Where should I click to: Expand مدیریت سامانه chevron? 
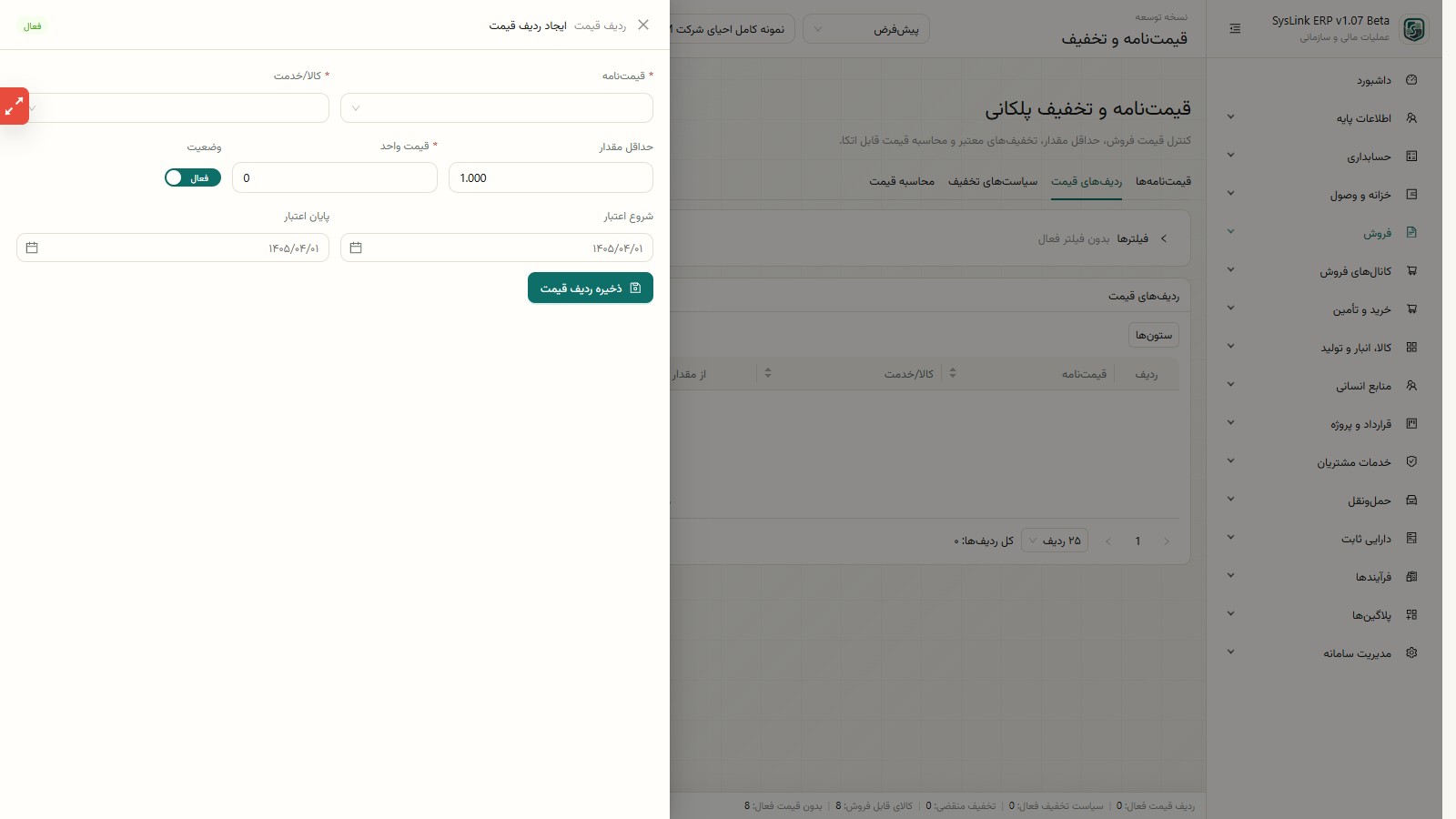tap(1230, 652)
